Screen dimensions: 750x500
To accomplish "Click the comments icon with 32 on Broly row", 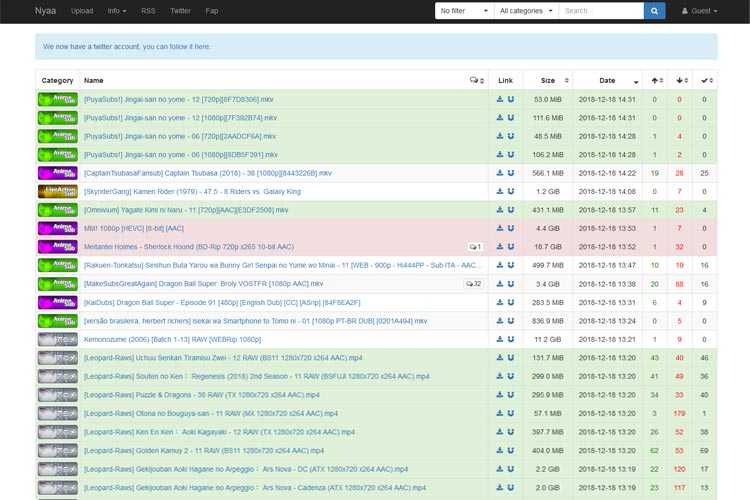I will [x=474, y=284].
